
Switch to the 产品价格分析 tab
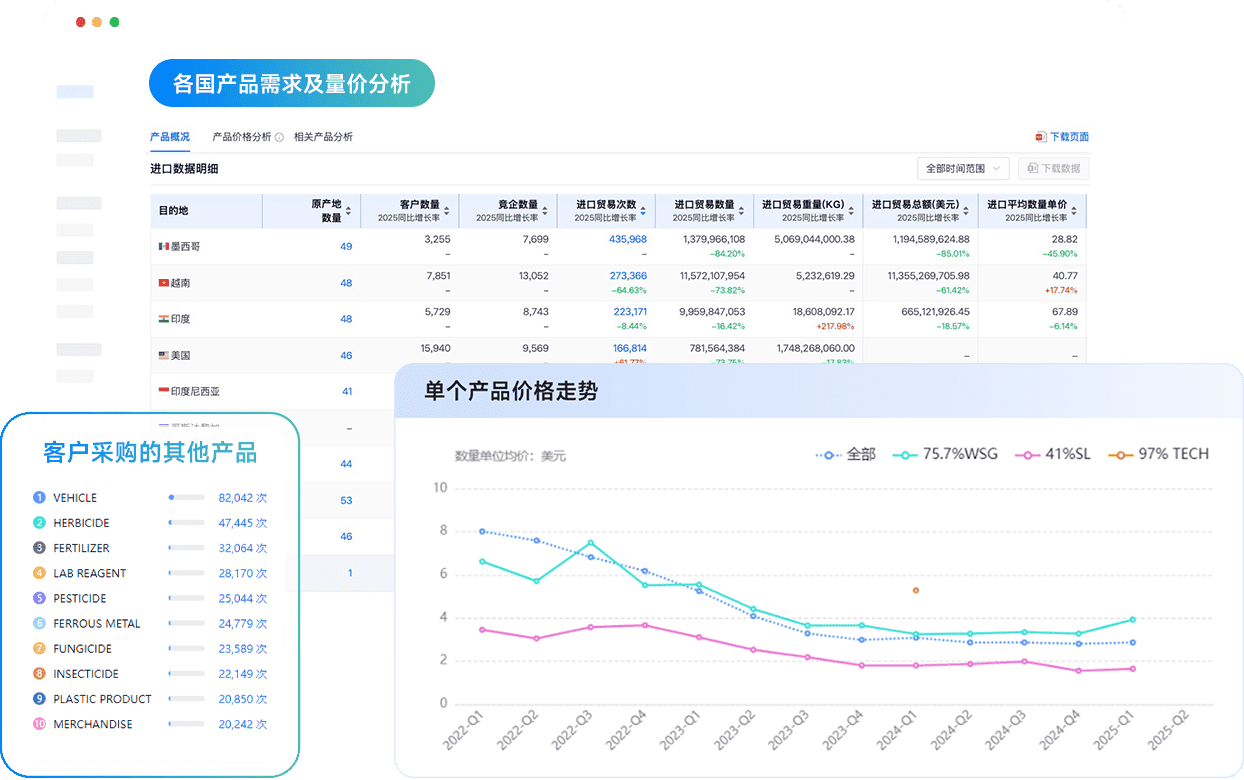[x=243, y=136]
